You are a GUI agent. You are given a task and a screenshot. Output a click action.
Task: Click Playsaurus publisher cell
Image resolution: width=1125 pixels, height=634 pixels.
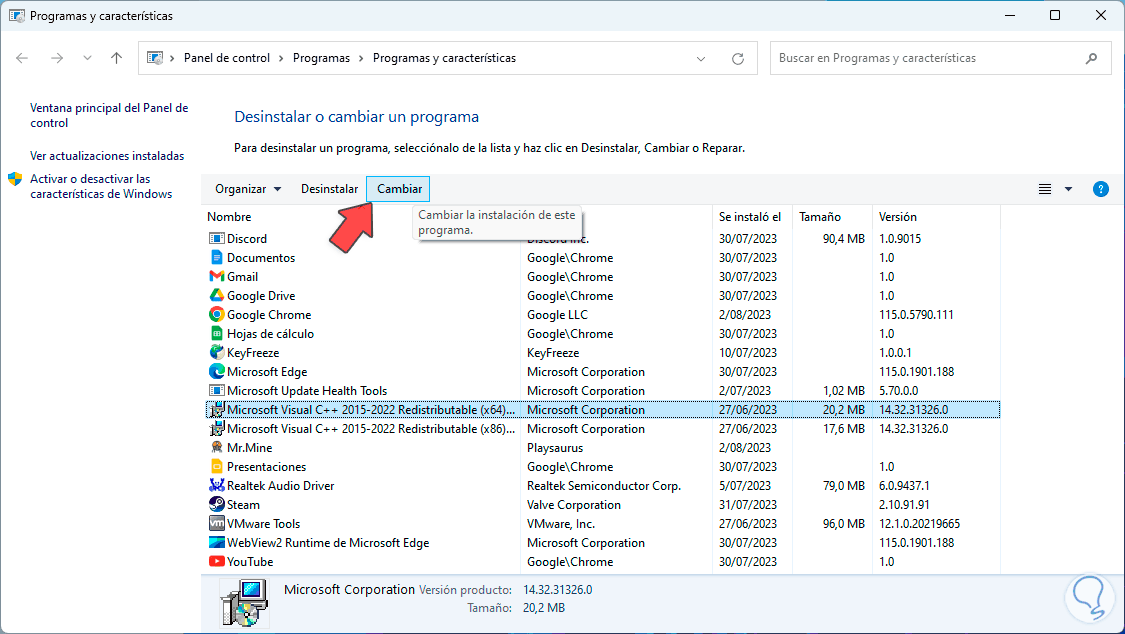tap(555, 448)
